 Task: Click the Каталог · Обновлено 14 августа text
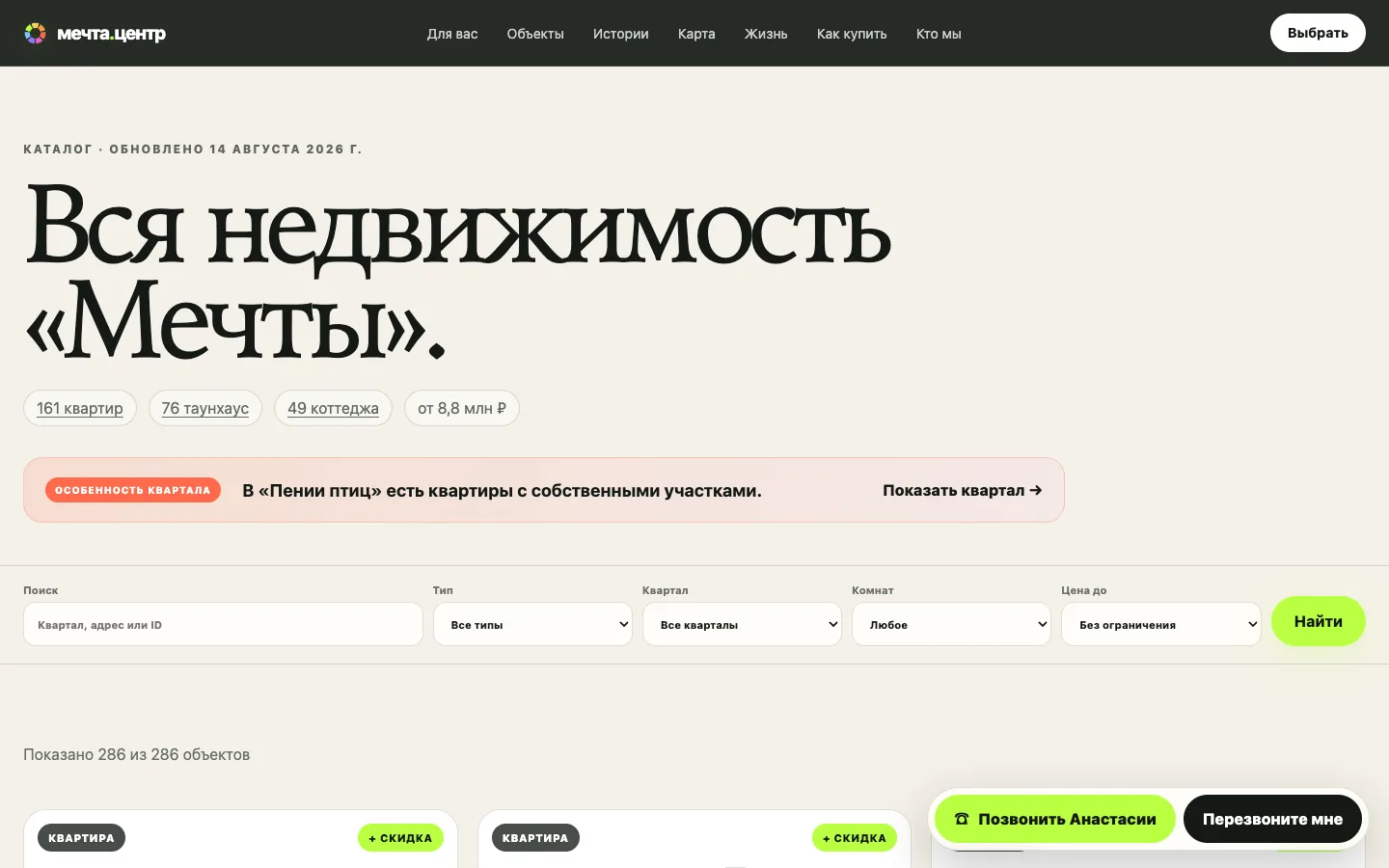(x=193, y=149)
